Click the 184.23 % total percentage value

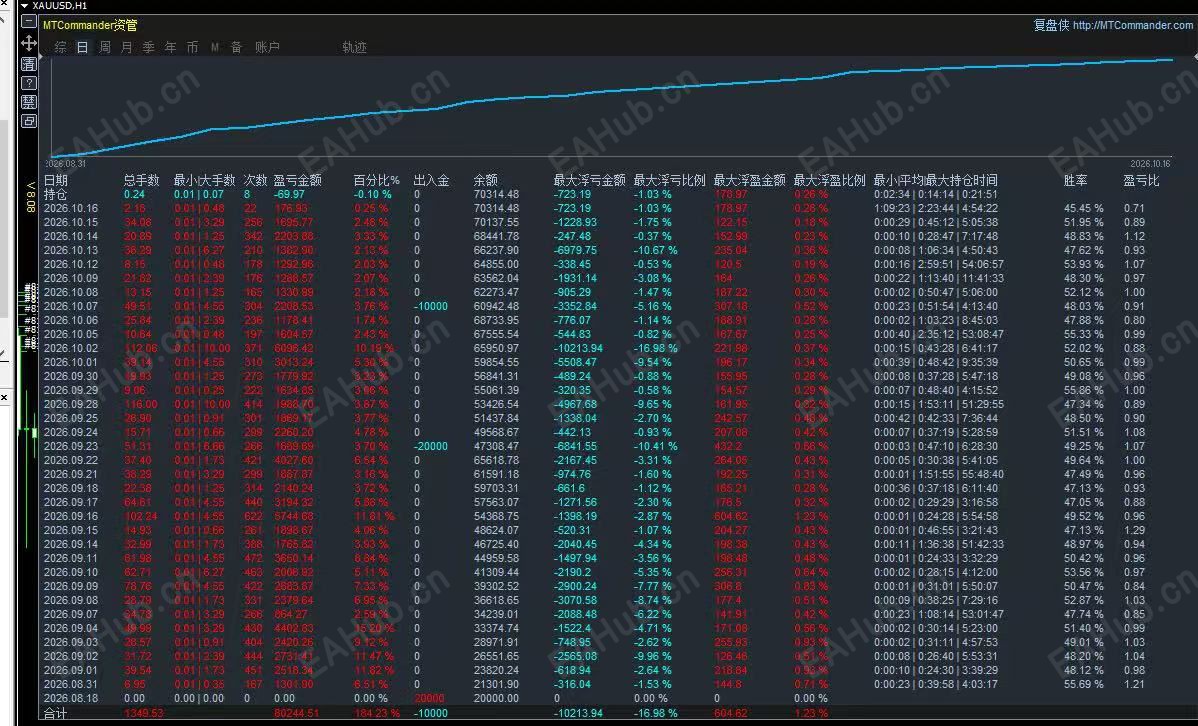coord(377,713)
